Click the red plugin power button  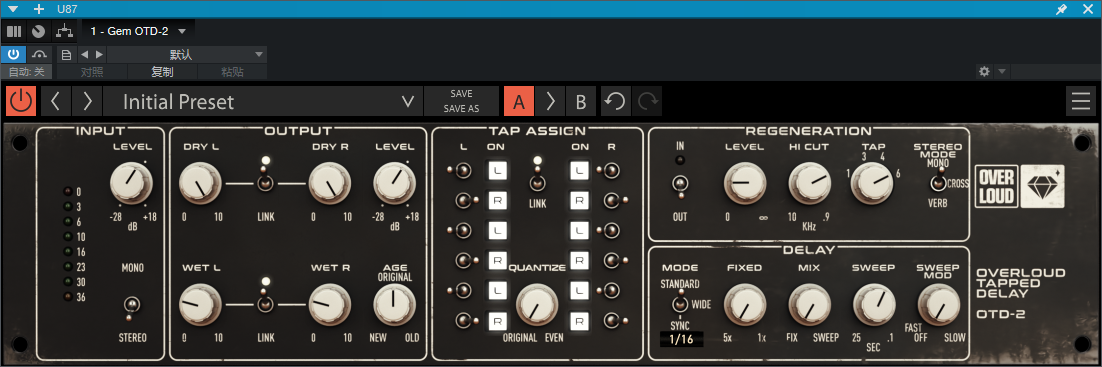[x=21, y=101]
